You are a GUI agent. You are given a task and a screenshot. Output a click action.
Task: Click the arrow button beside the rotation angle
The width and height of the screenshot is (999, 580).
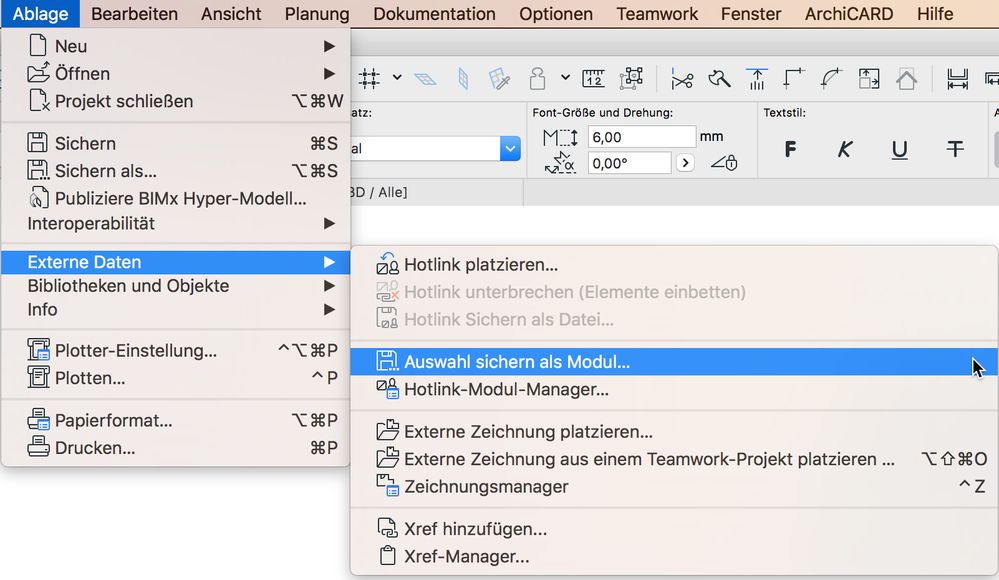tap(686, 161)
